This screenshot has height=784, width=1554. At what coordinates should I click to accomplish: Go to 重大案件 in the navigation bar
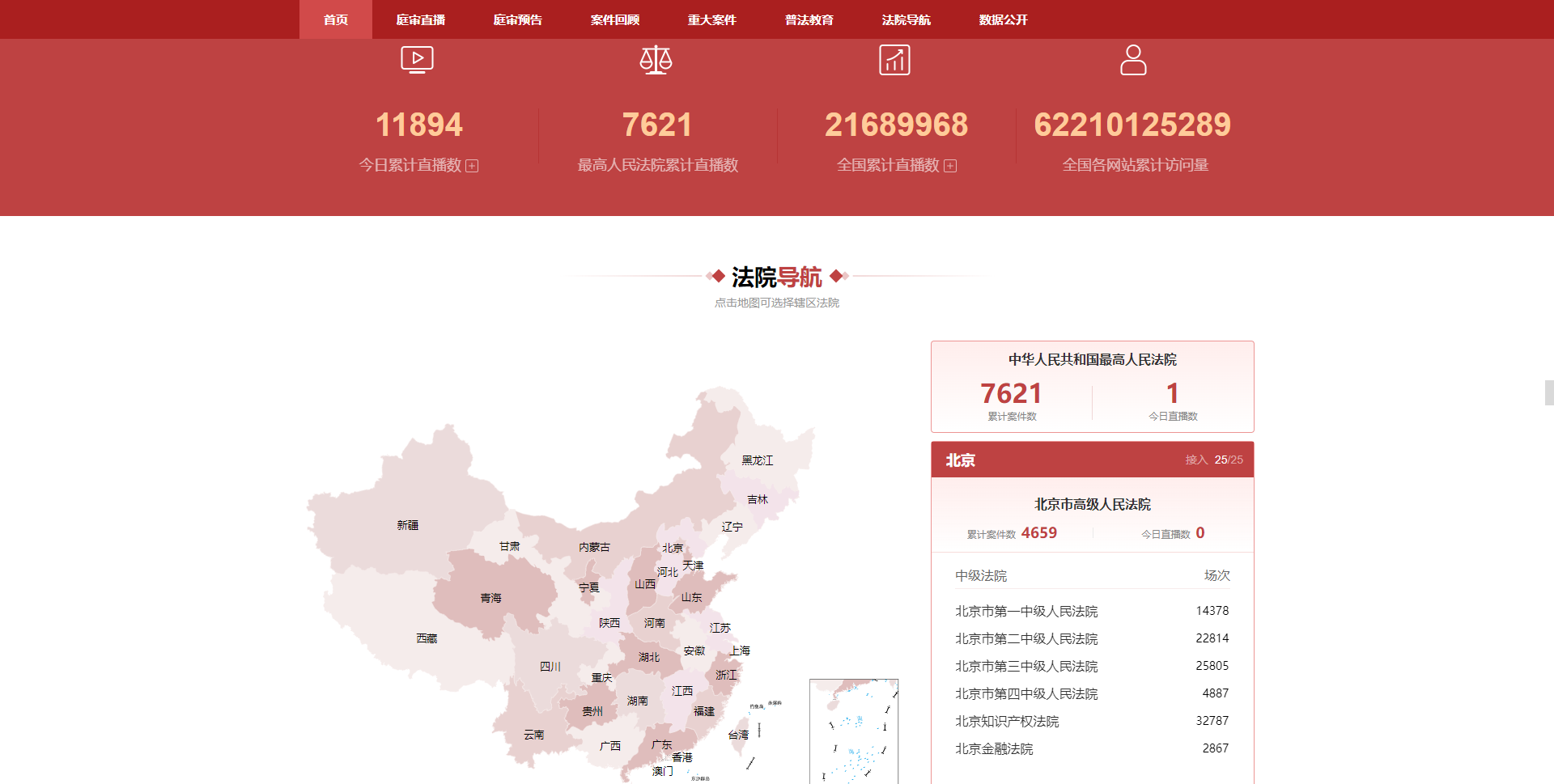pos(712,19)
